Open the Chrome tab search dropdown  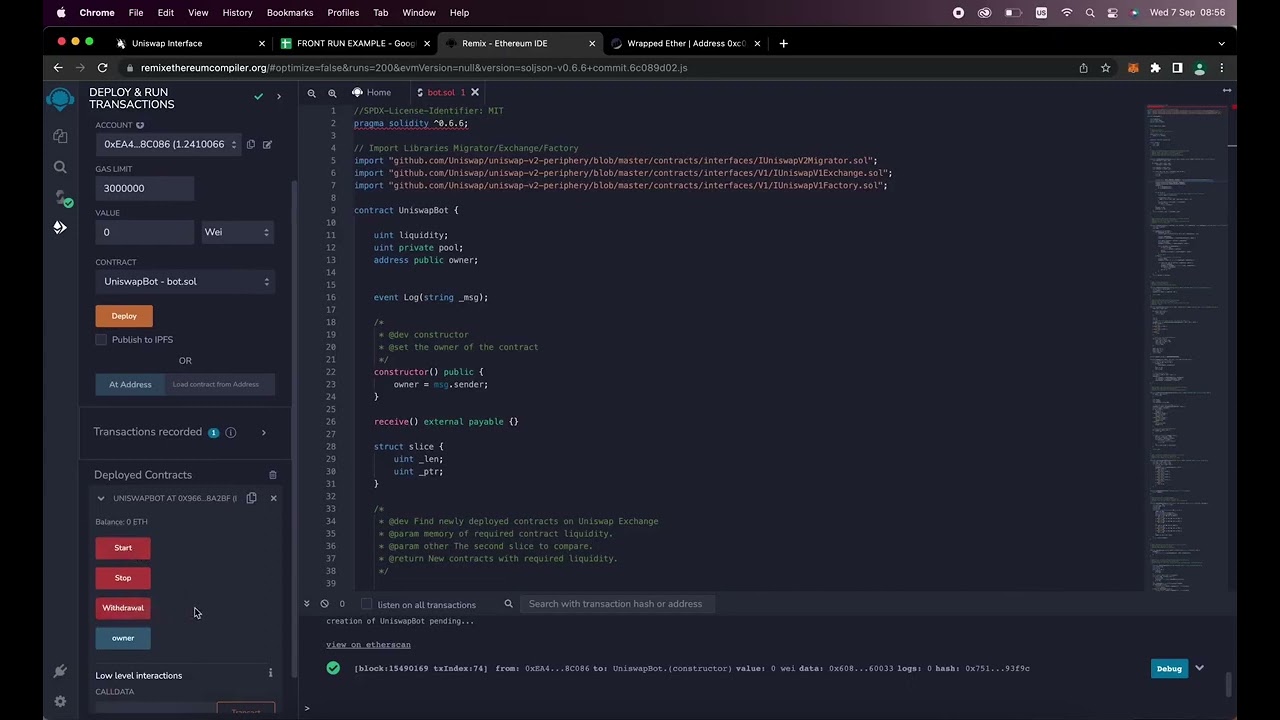coord(1221,43)
